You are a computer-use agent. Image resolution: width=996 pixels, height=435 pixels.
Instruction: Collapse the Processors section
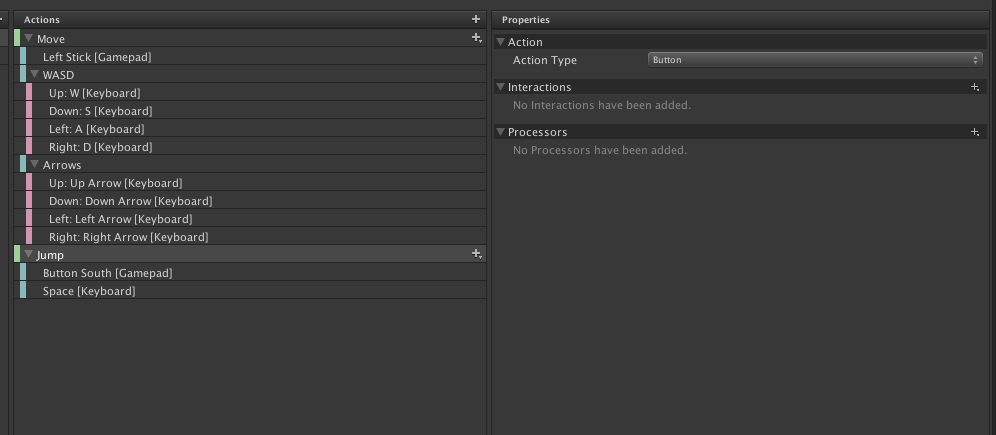501,132
